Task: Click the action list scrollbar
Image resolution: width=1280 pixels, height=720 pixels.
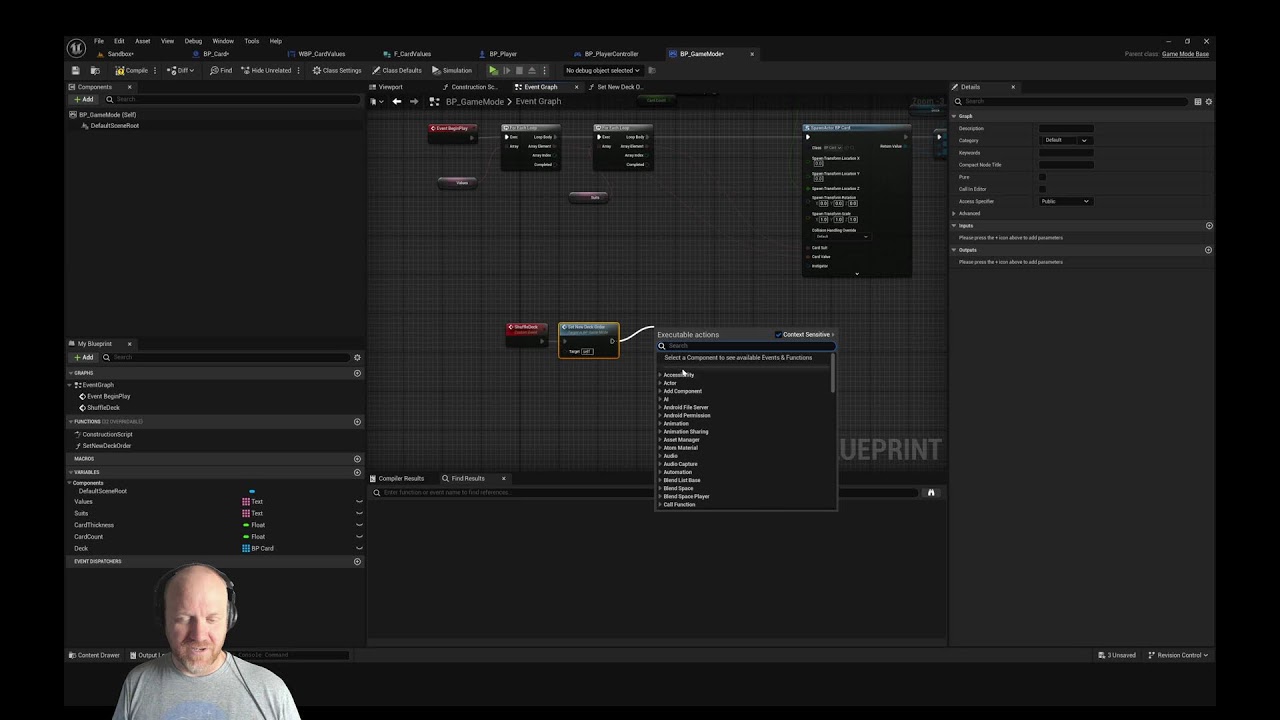Action: pyautogui.click(x=832, y=374)
